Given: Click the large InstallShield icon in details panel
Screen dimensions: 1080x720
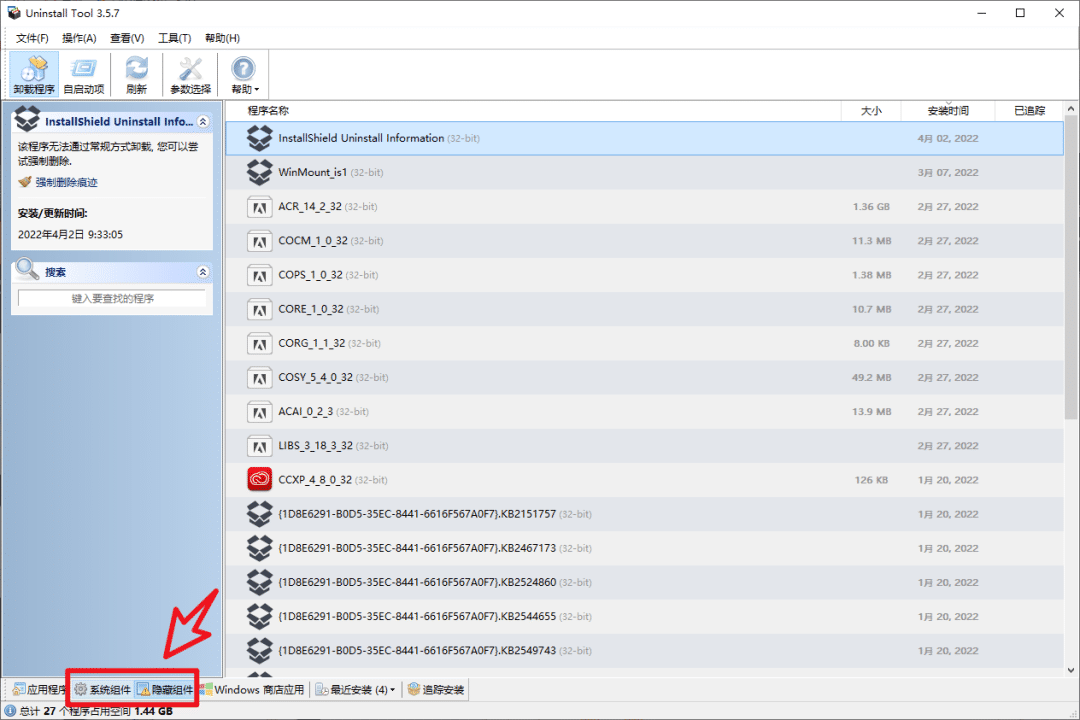Looking at the screenshot, I should (x=27, y=119).
